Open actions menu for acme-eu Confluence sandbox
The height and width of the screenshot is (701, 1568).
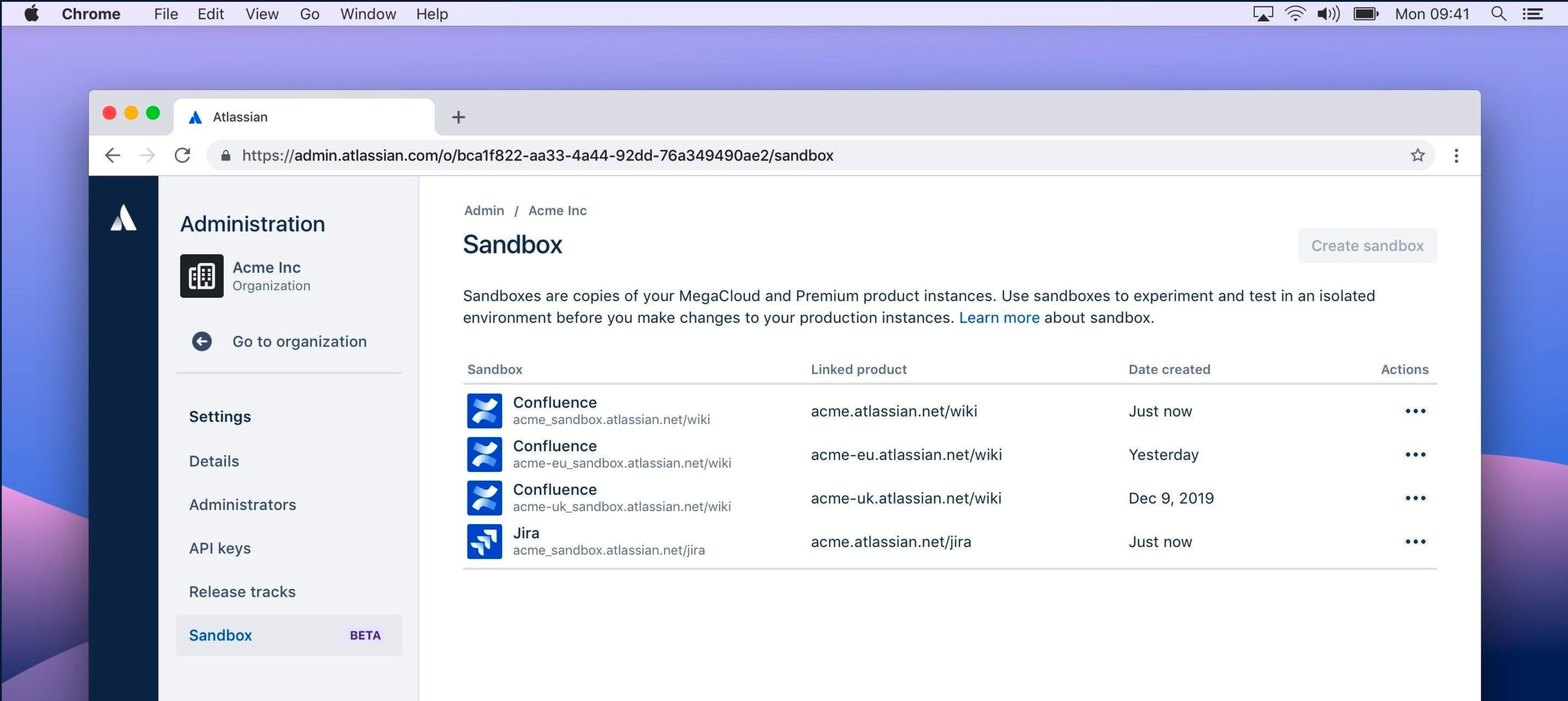tap(1415, 454)
